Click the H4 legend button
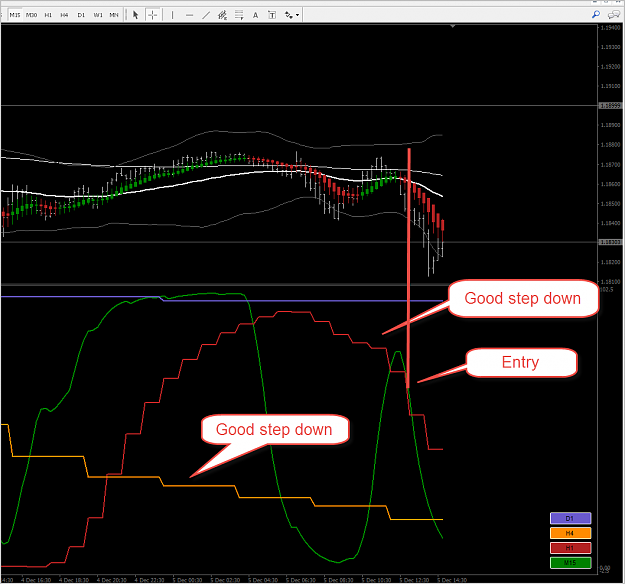 click(570, 533)
